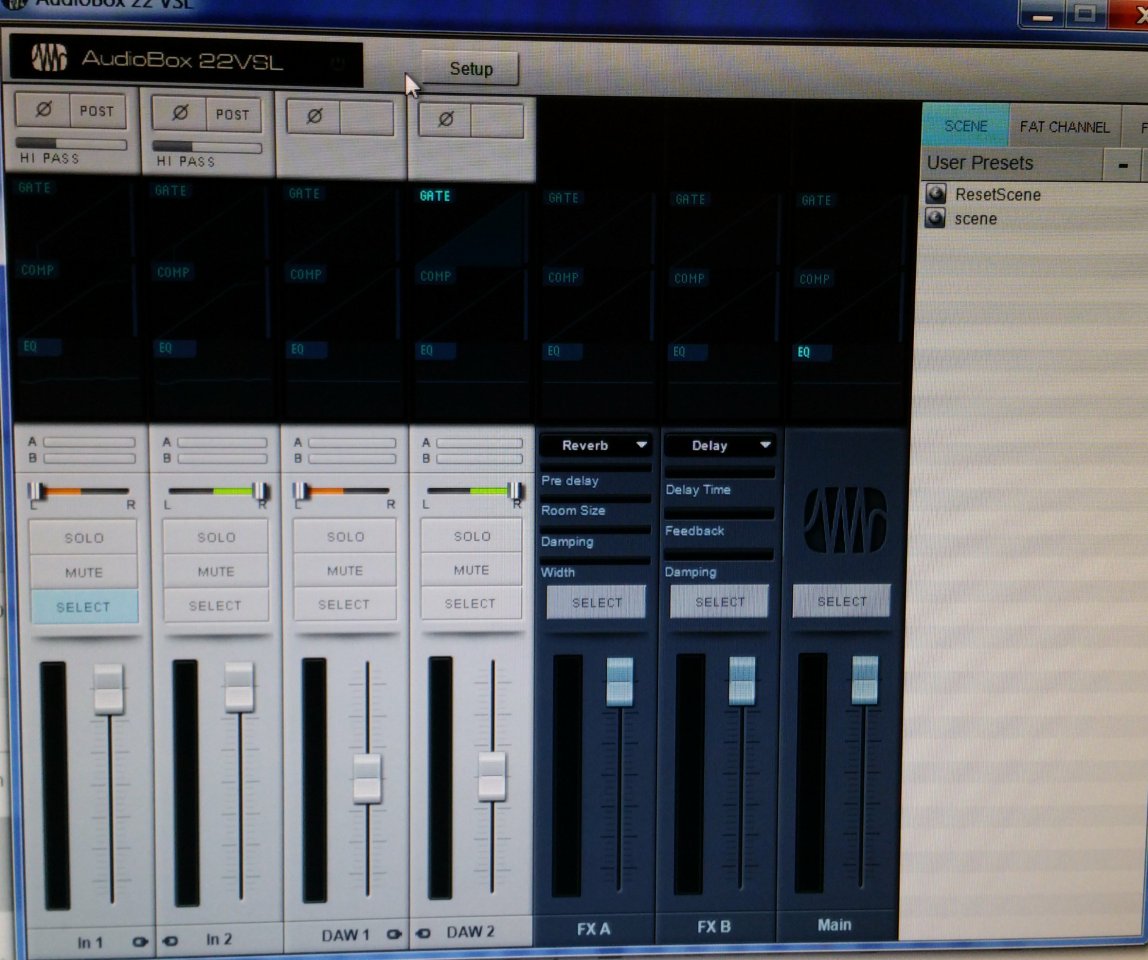Select the FX B channel

point(720,601)
